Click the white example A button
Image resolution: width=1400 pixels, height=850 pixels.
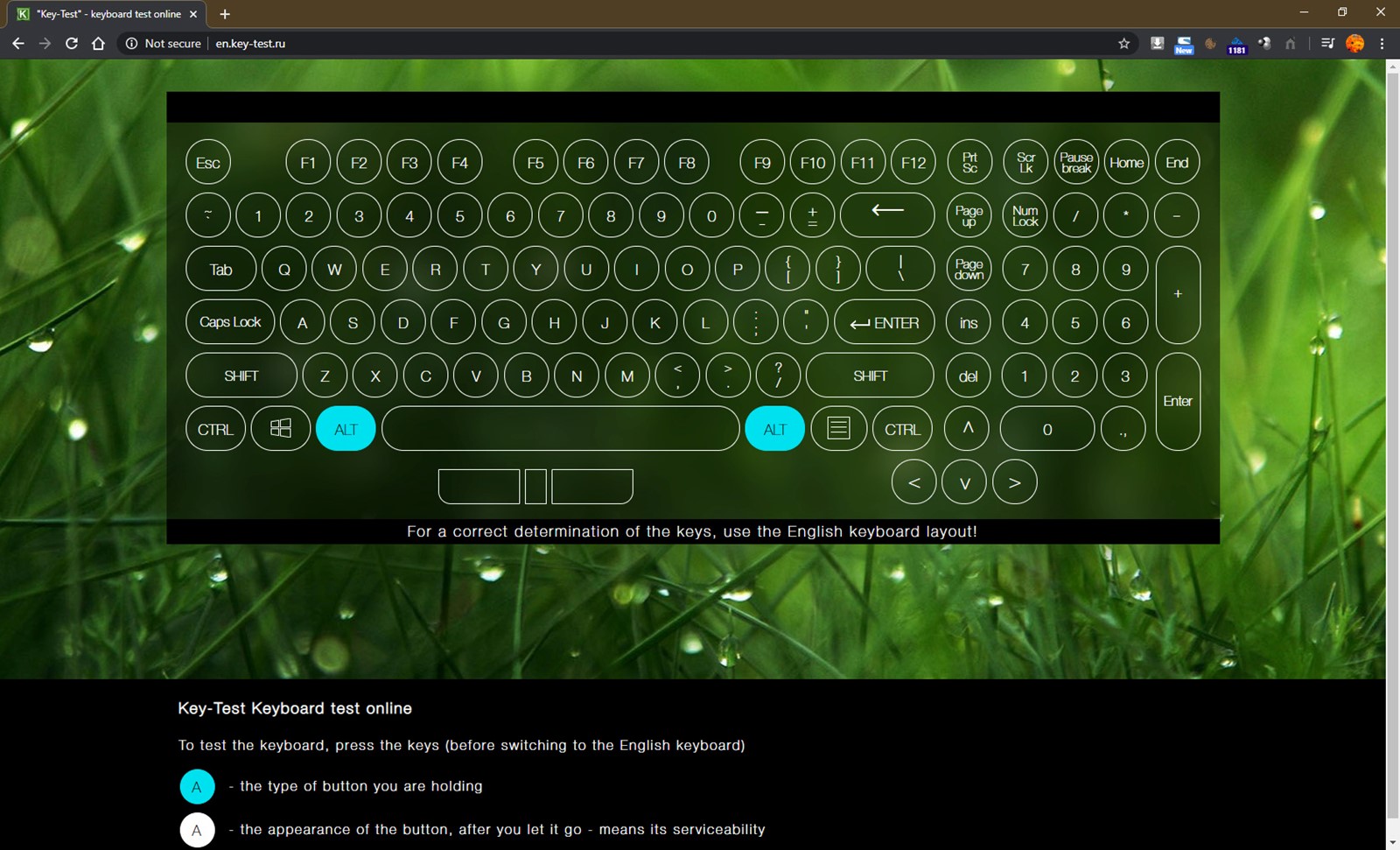pyautogui.click(x=197, y=830)
